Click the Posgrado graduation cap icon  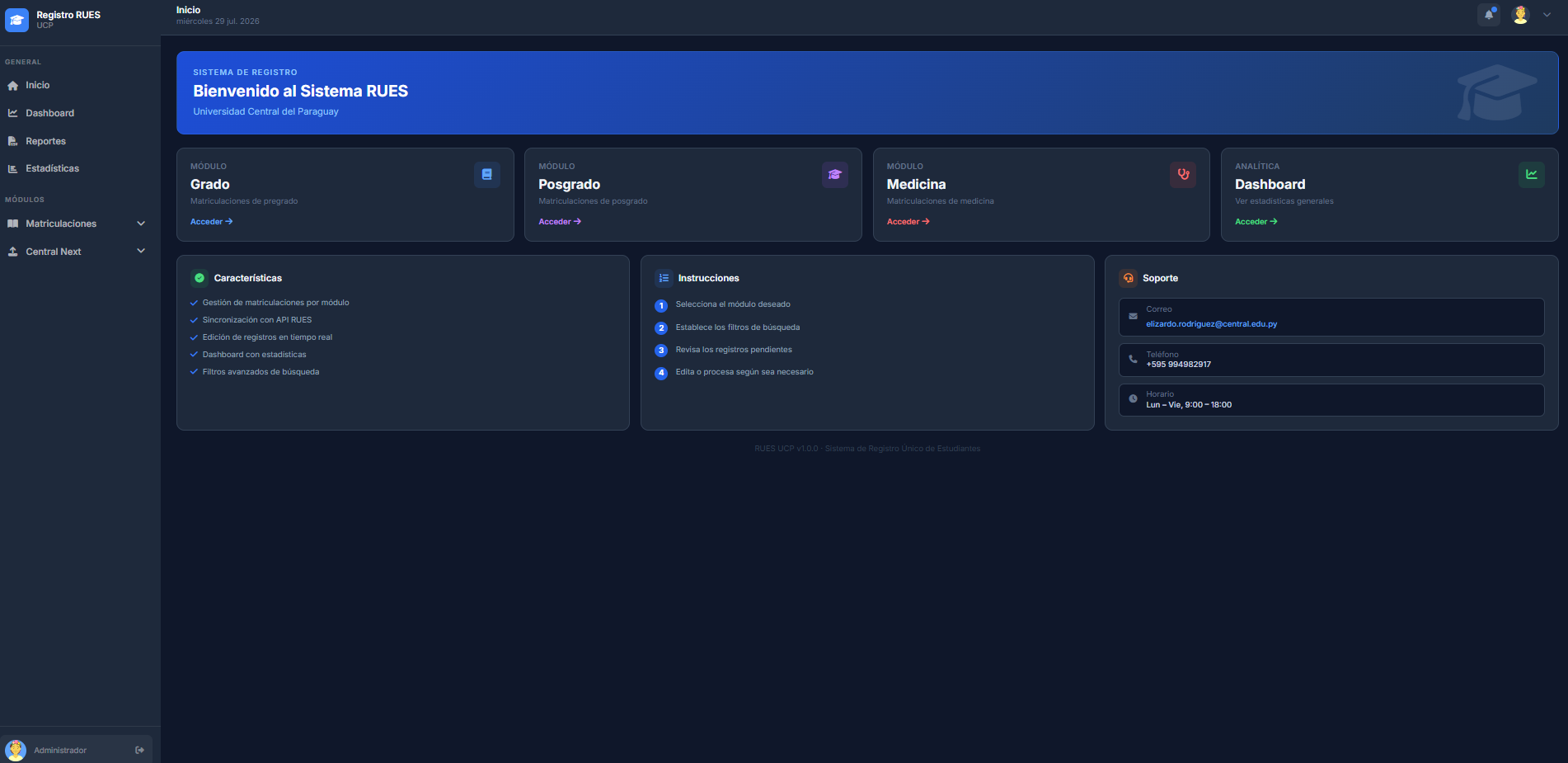835,175
